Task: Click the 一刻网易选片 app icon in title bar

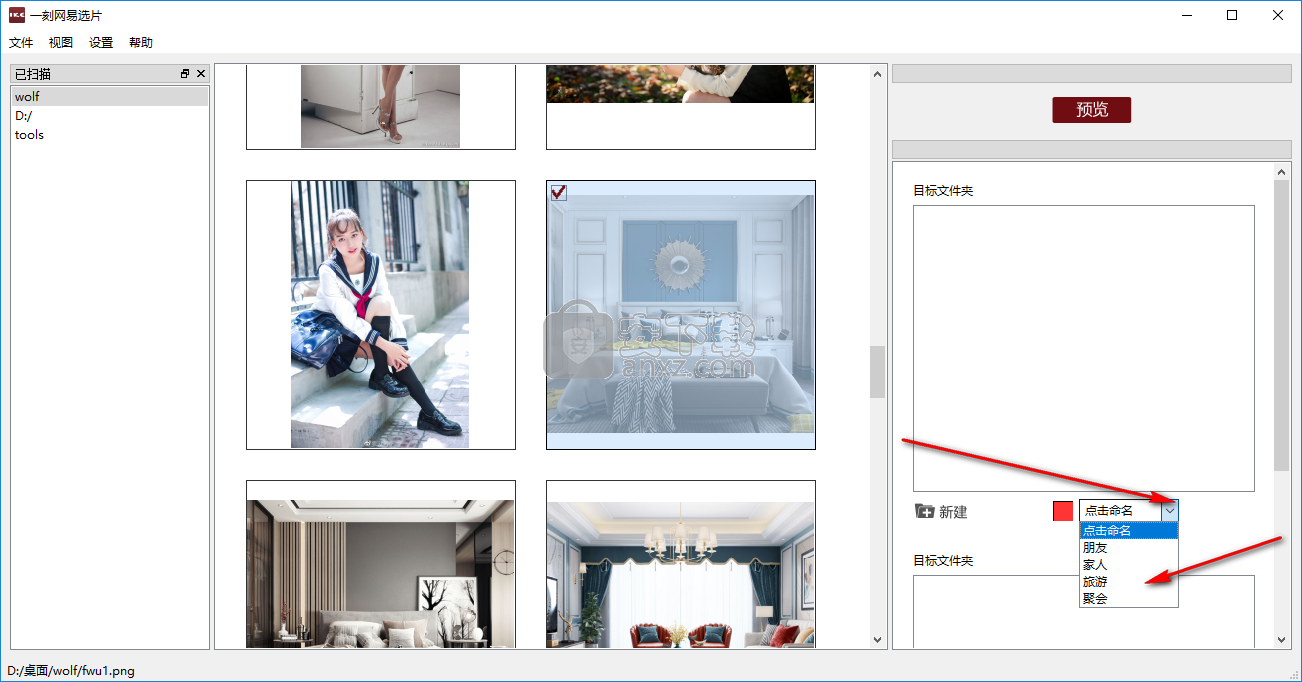Action: (17, 15)
